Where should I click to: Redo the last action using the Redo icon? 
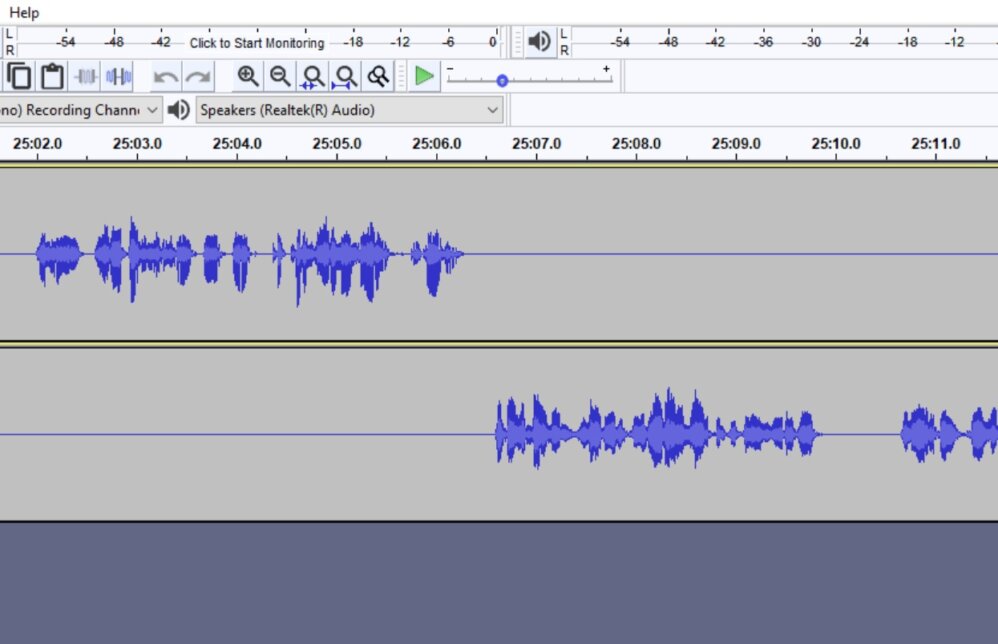coord(198,75)
